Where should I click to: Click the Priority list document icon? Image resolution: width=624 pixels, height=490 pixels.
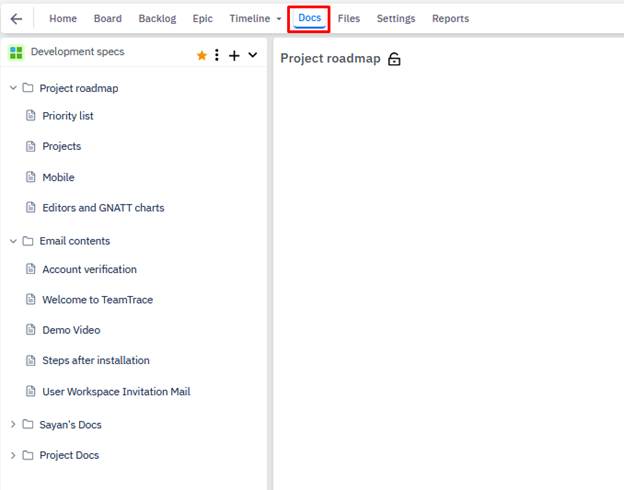(x=31, y=115)
